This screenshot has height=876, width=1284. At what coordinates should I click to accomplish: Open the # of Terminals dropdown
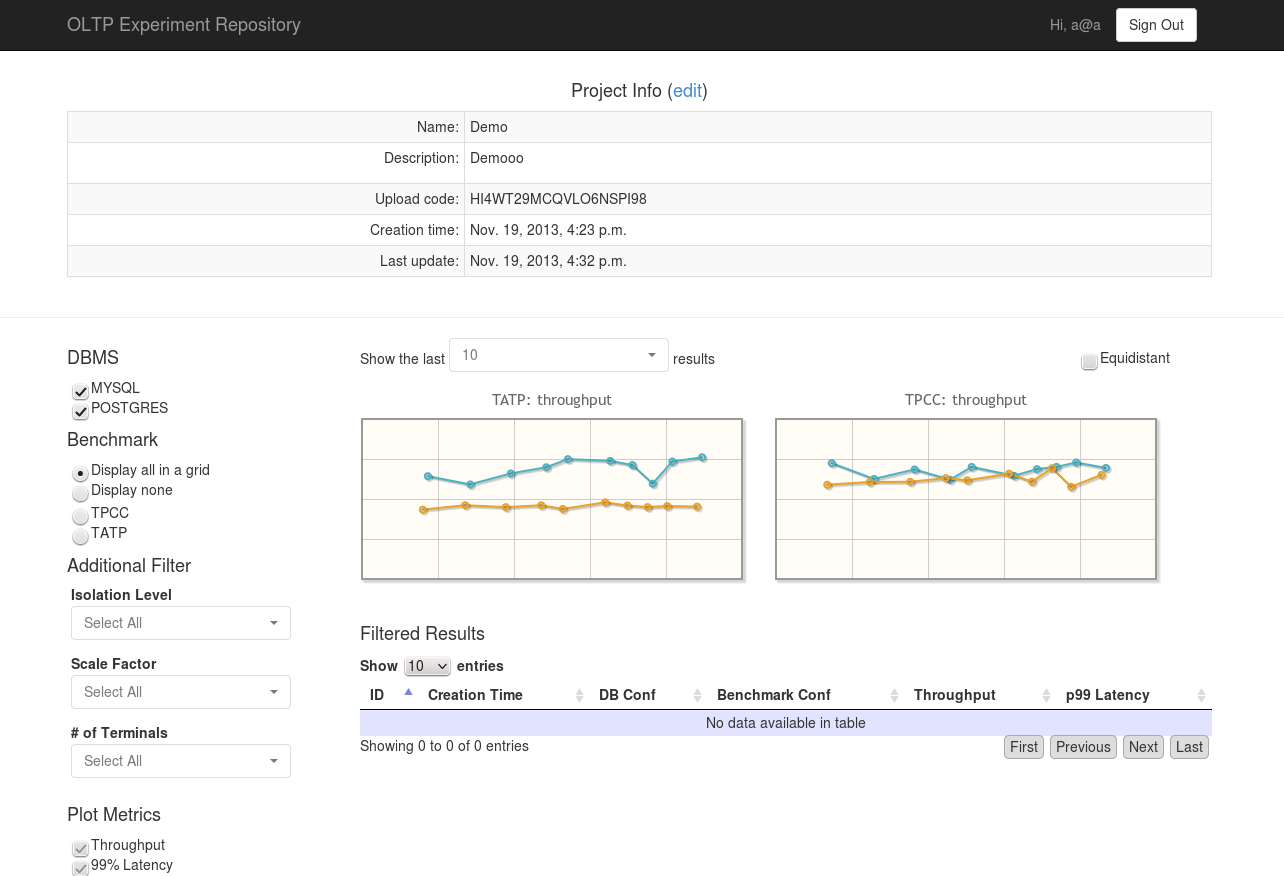click(x=180, y=761)
